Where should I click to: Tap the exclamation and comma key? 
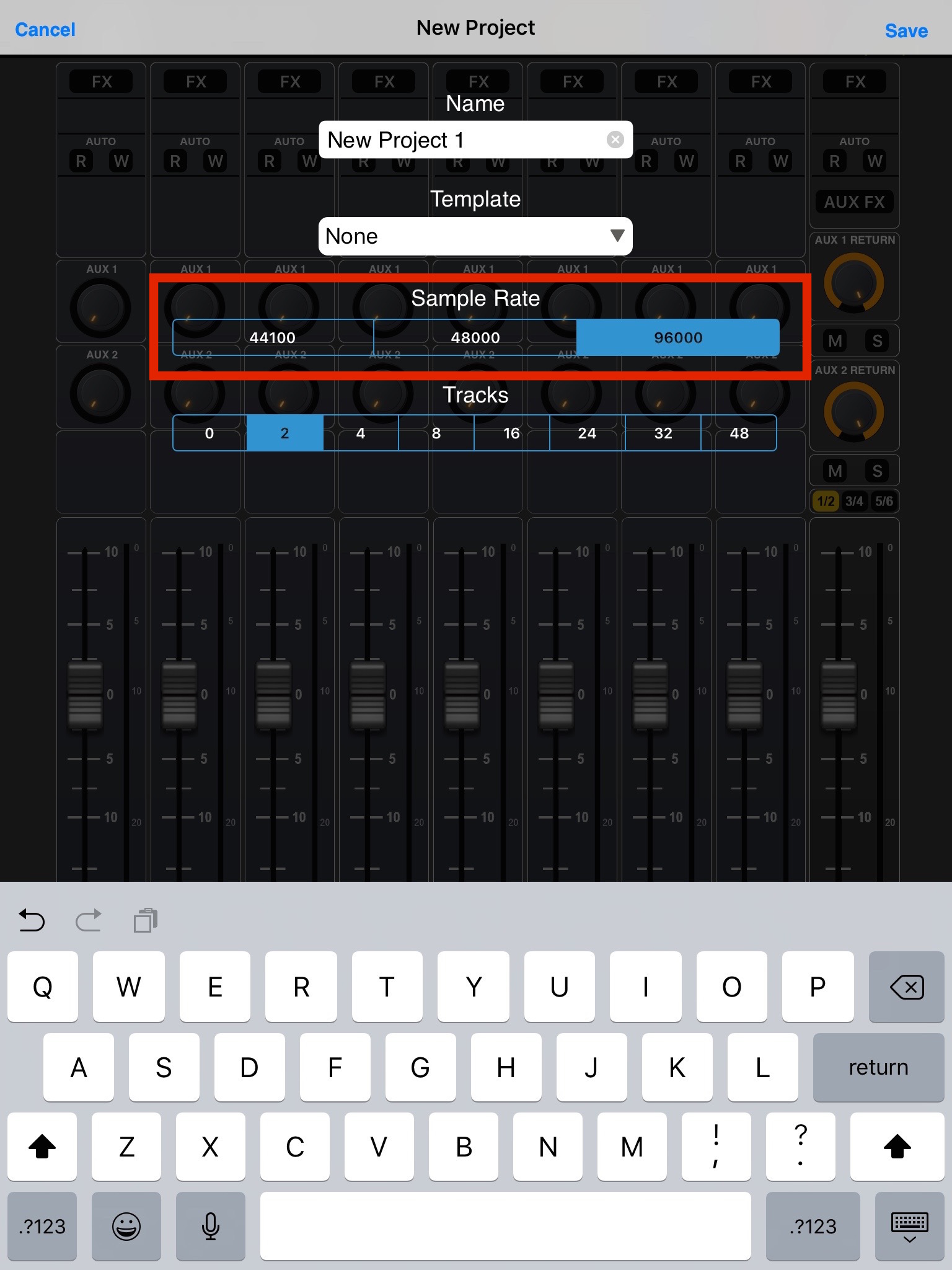[716, 1147]
